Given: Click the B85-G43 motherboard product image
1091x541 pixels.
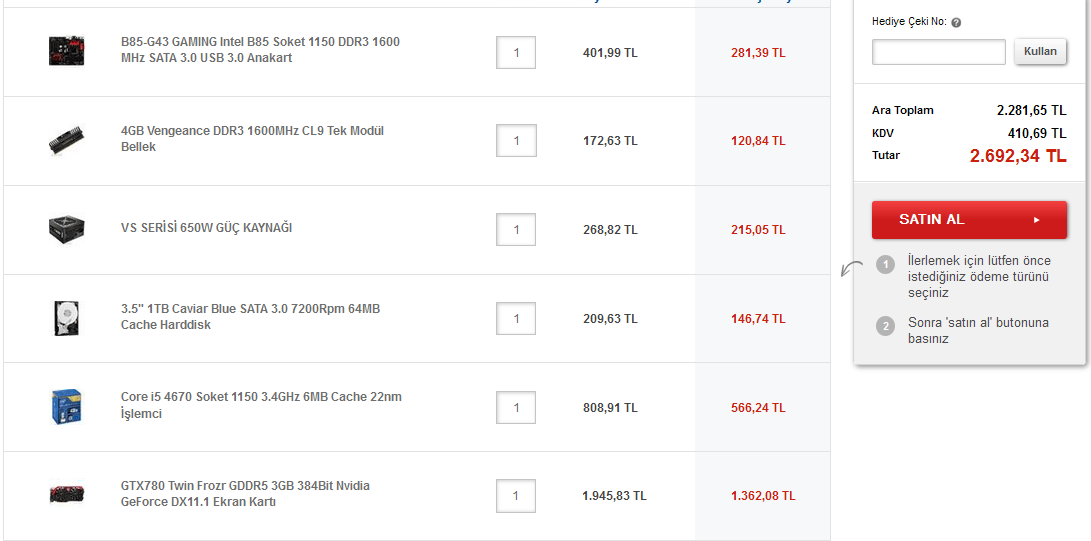Looking at the screenshot, I should (x=67, y=51).
